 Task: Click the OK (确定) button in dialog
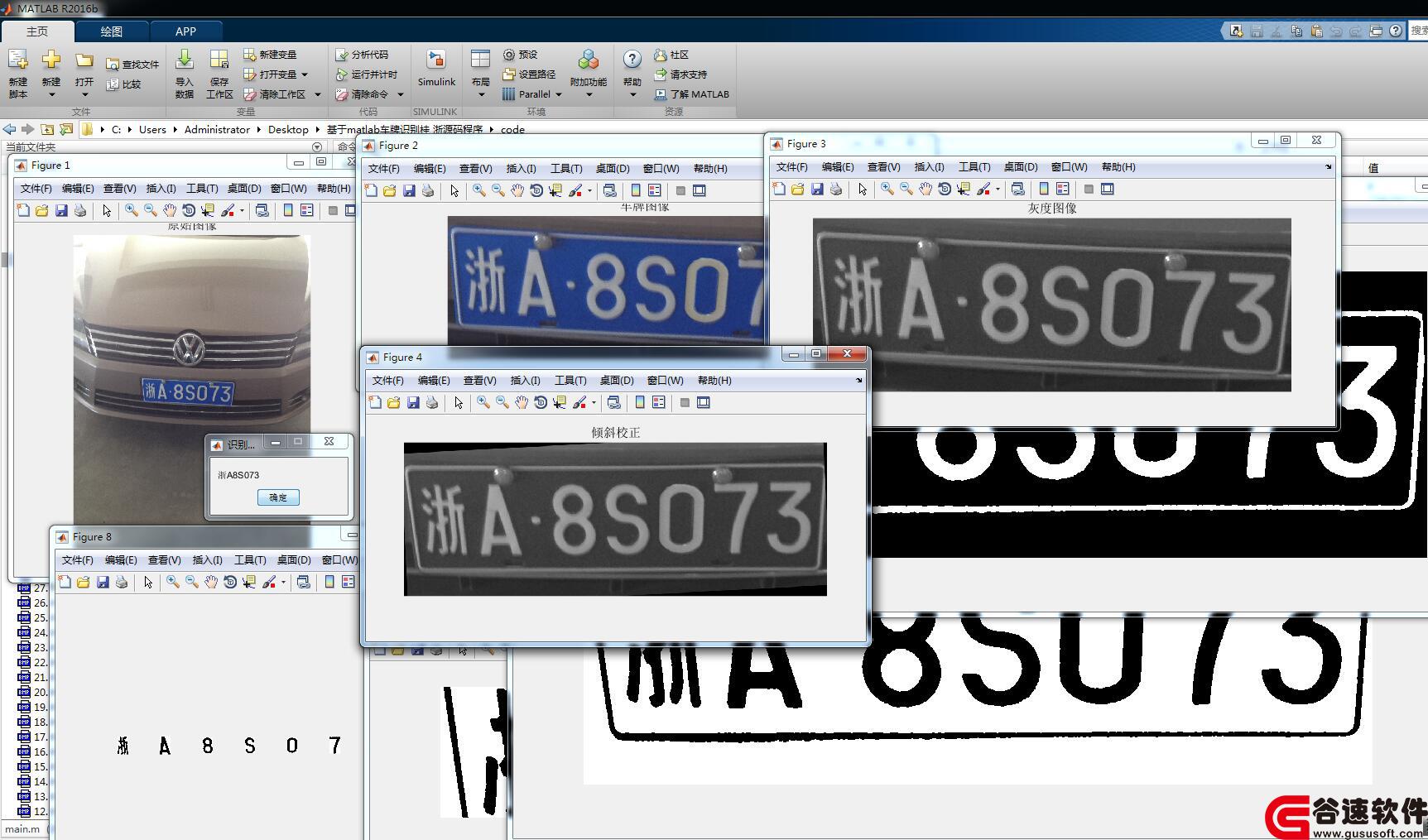coord(278,497)
